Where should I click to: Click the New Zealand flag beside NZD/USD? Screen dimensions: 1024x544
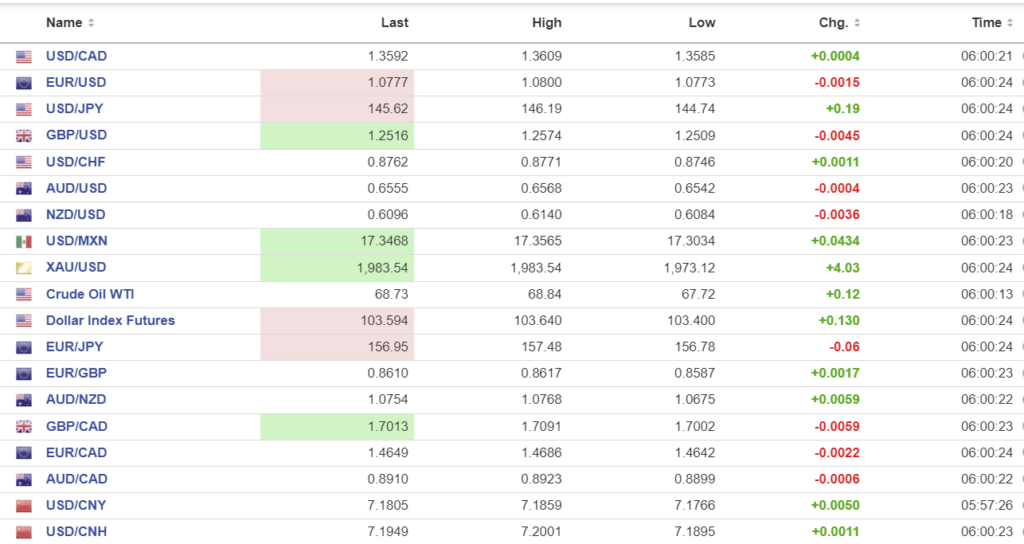point(24,215)
